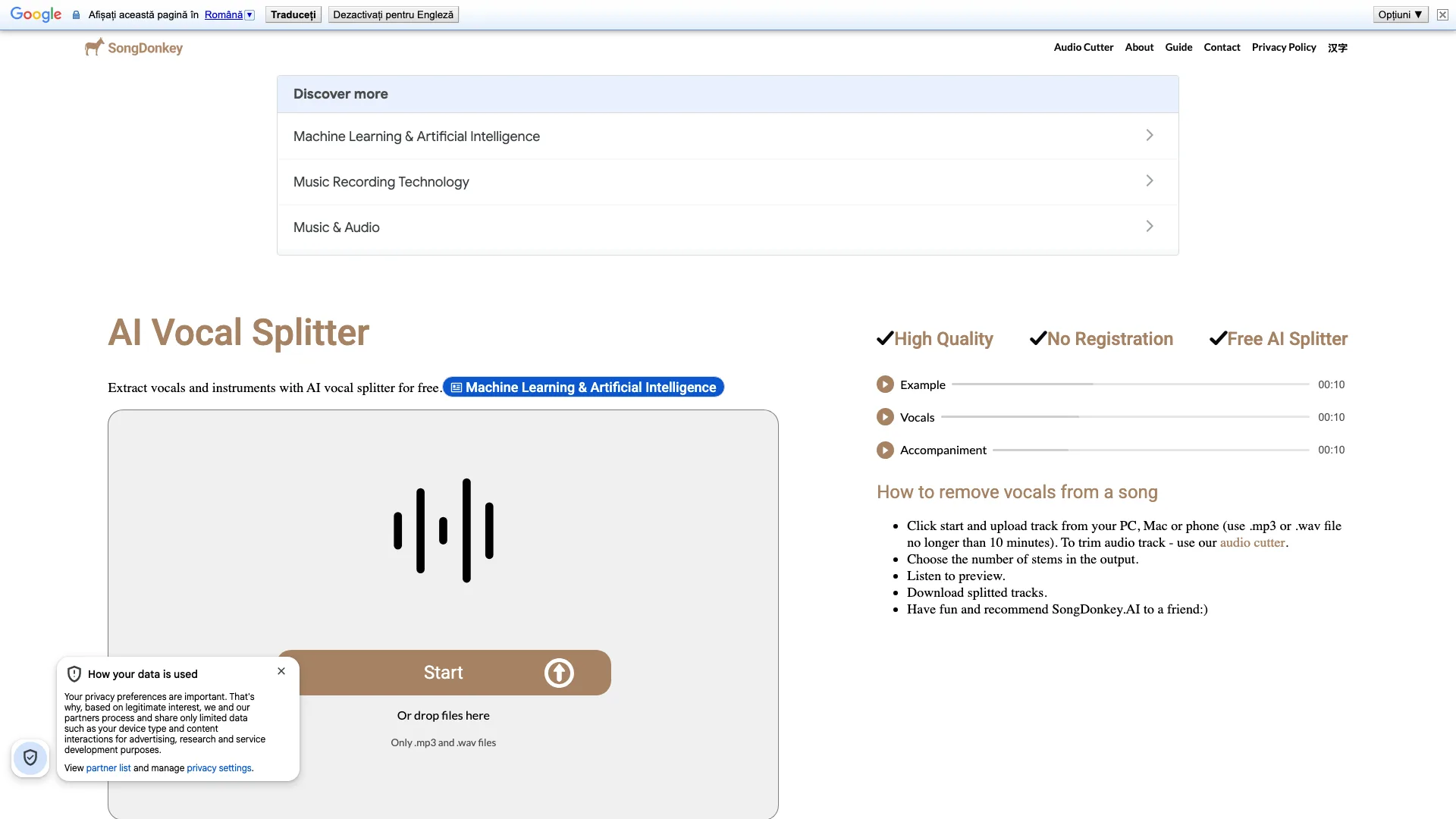Click the SongDonkey brand name
This screenshot has height=819, width=1456.
[x=145, y=48]
